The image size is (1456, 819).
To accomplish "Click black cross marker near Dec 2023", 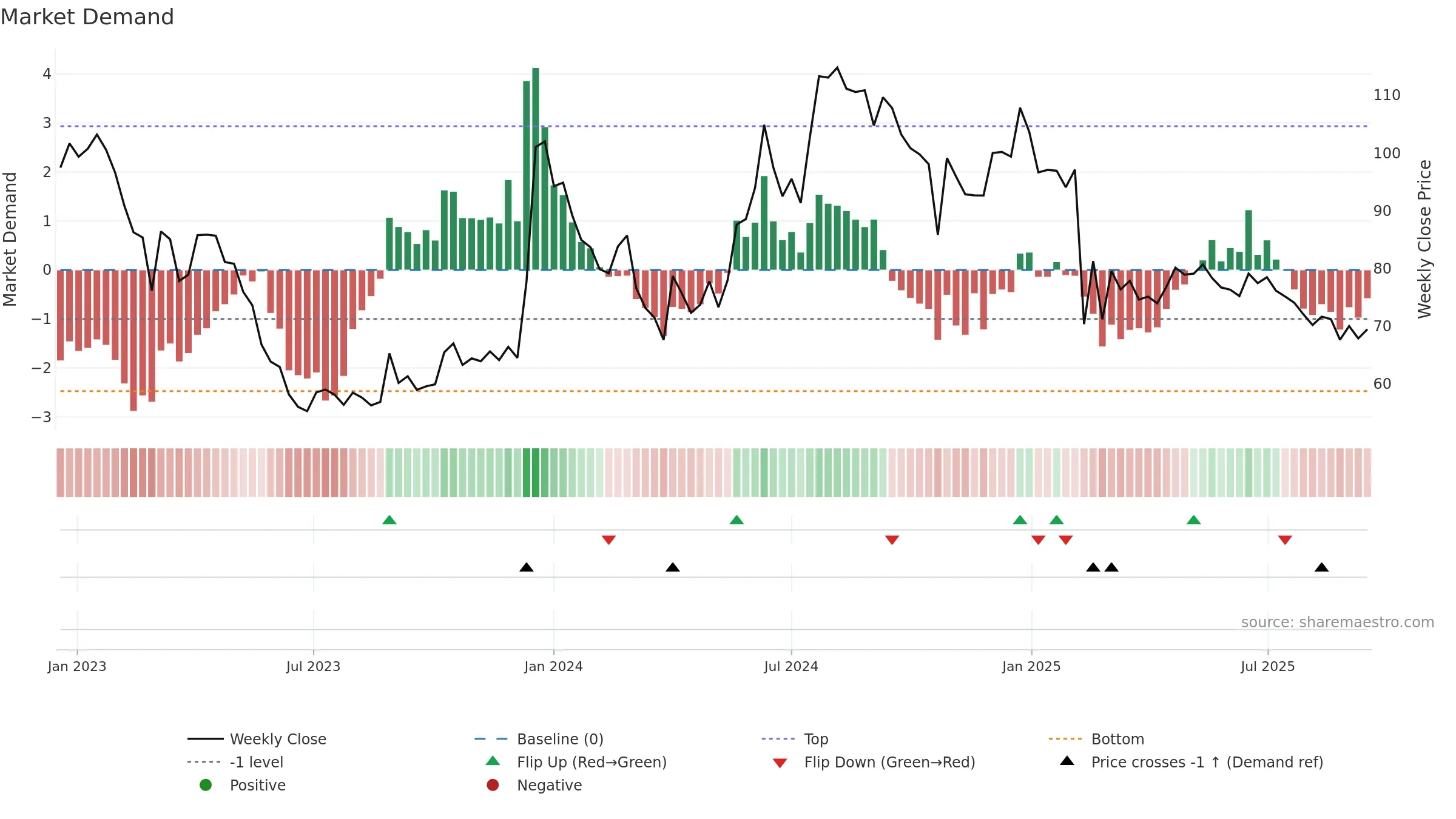I will pos(527,567).
